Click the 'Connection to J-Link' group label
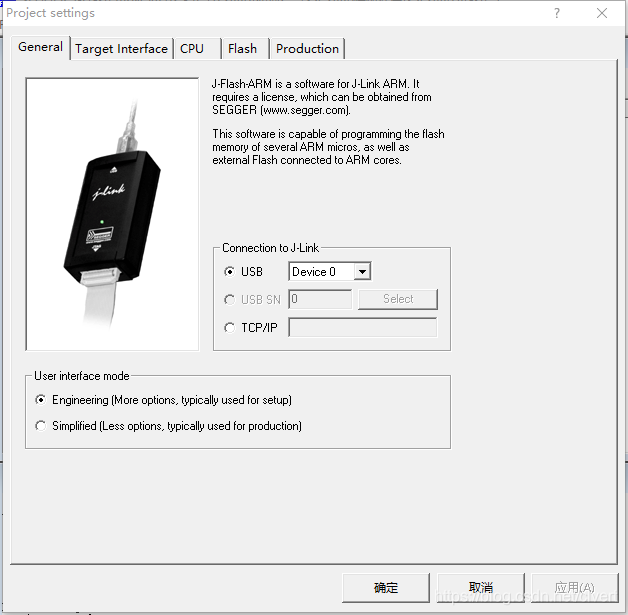 270,248
